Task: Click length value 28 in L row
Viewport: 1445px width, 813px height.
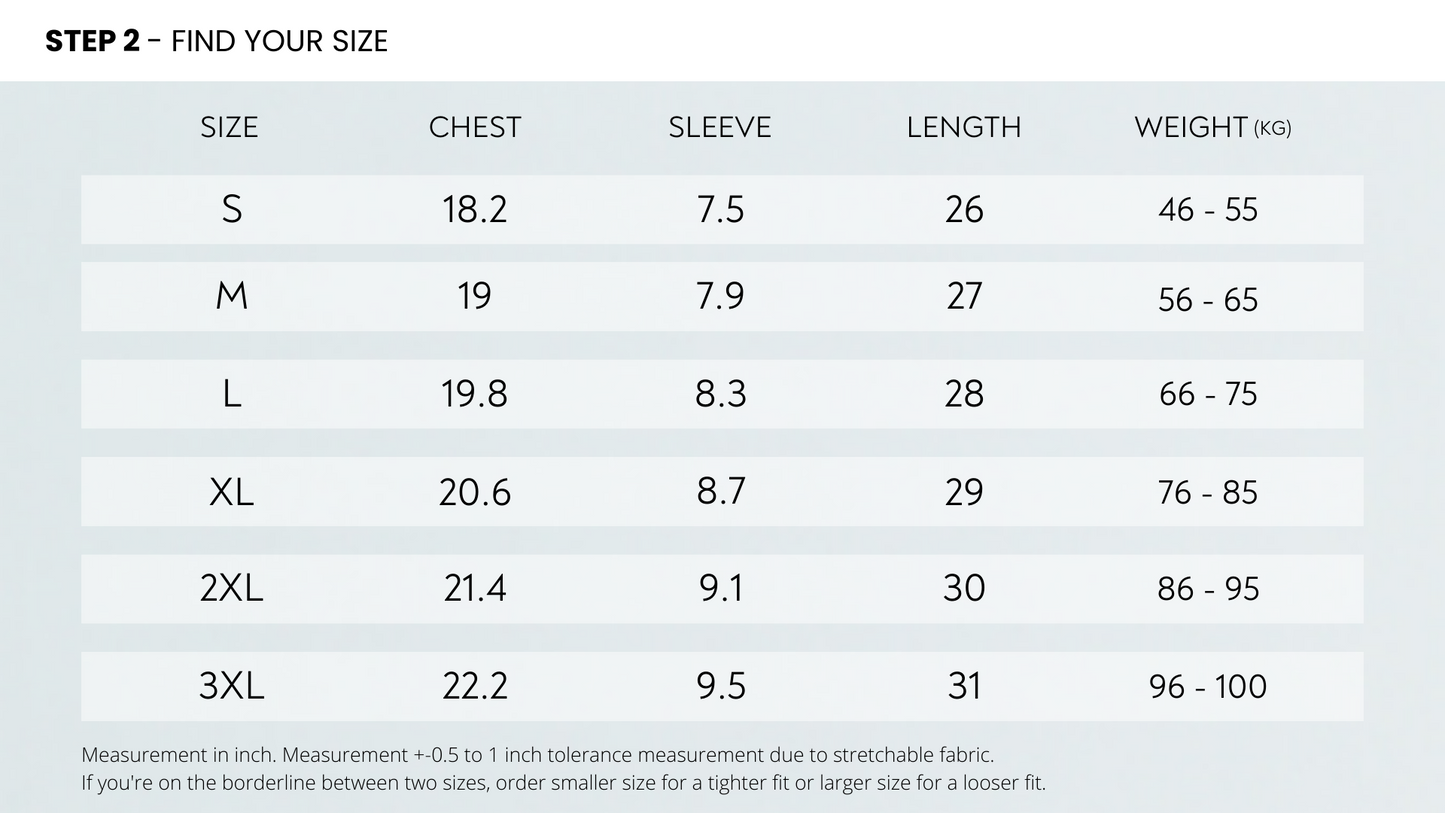Action: tap(964, 394)
